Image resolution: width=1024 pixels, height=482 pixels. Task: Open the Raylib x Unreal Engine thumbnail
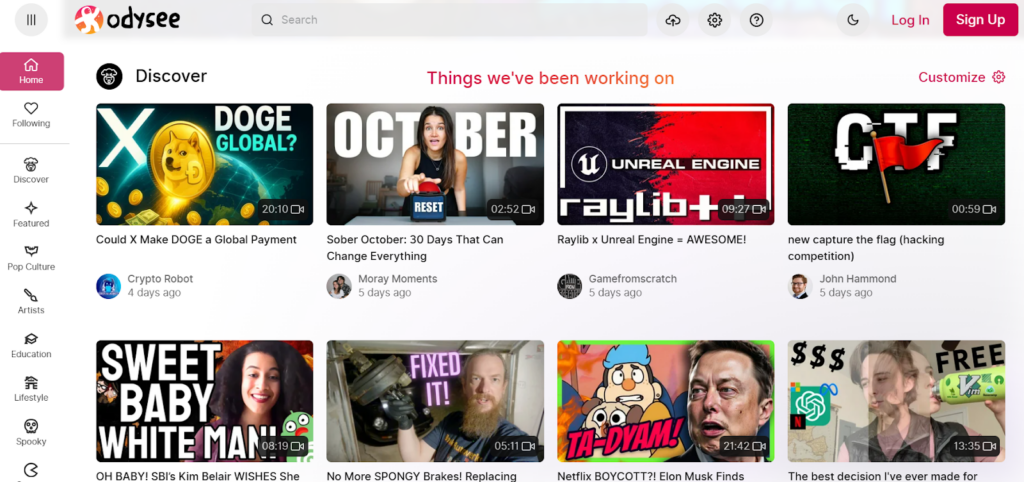pos(665,164)
